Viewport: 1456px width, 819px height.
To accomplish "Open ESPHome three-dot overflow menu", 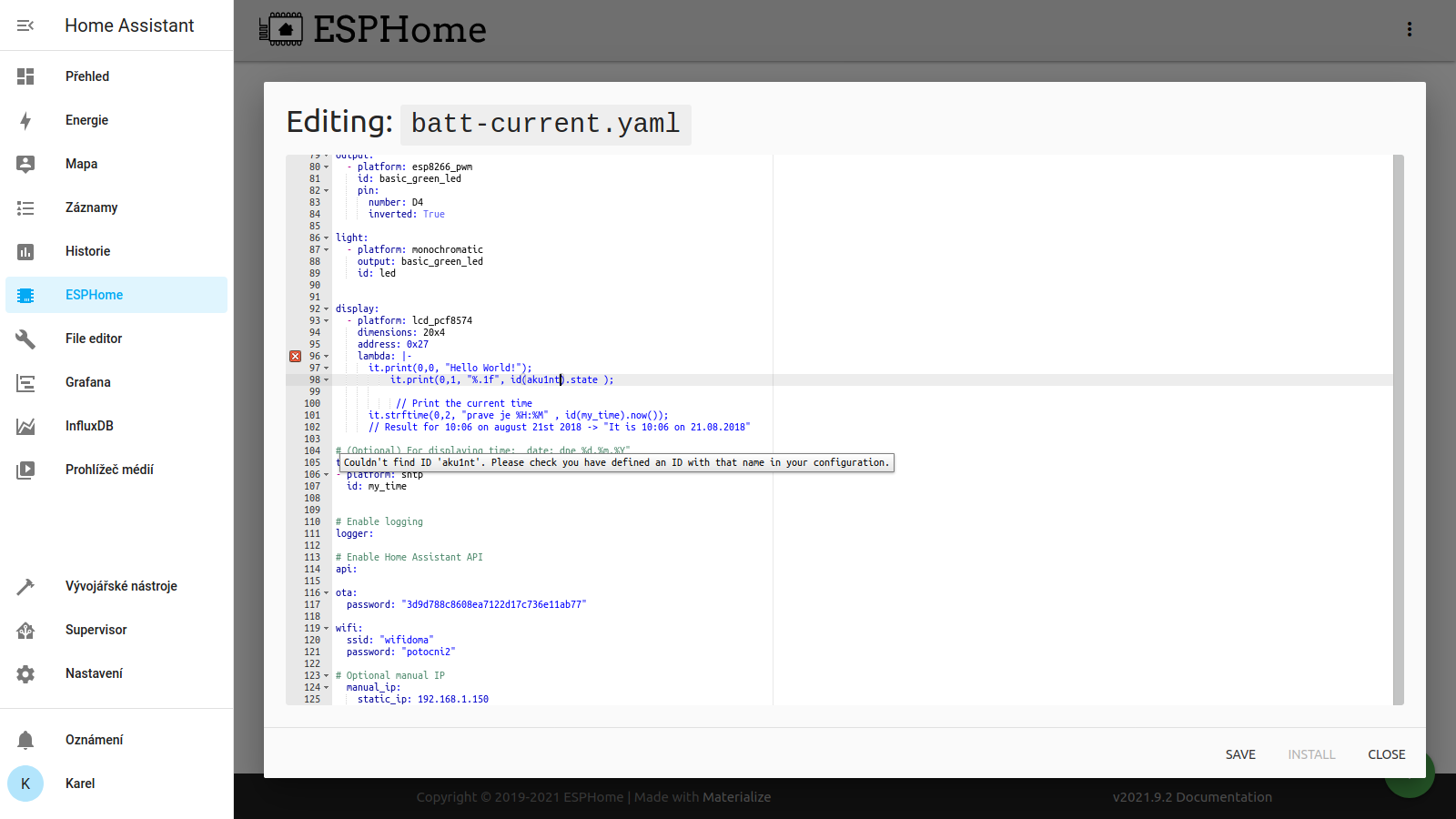I will pyautogui.click(x=1410, y=29).
